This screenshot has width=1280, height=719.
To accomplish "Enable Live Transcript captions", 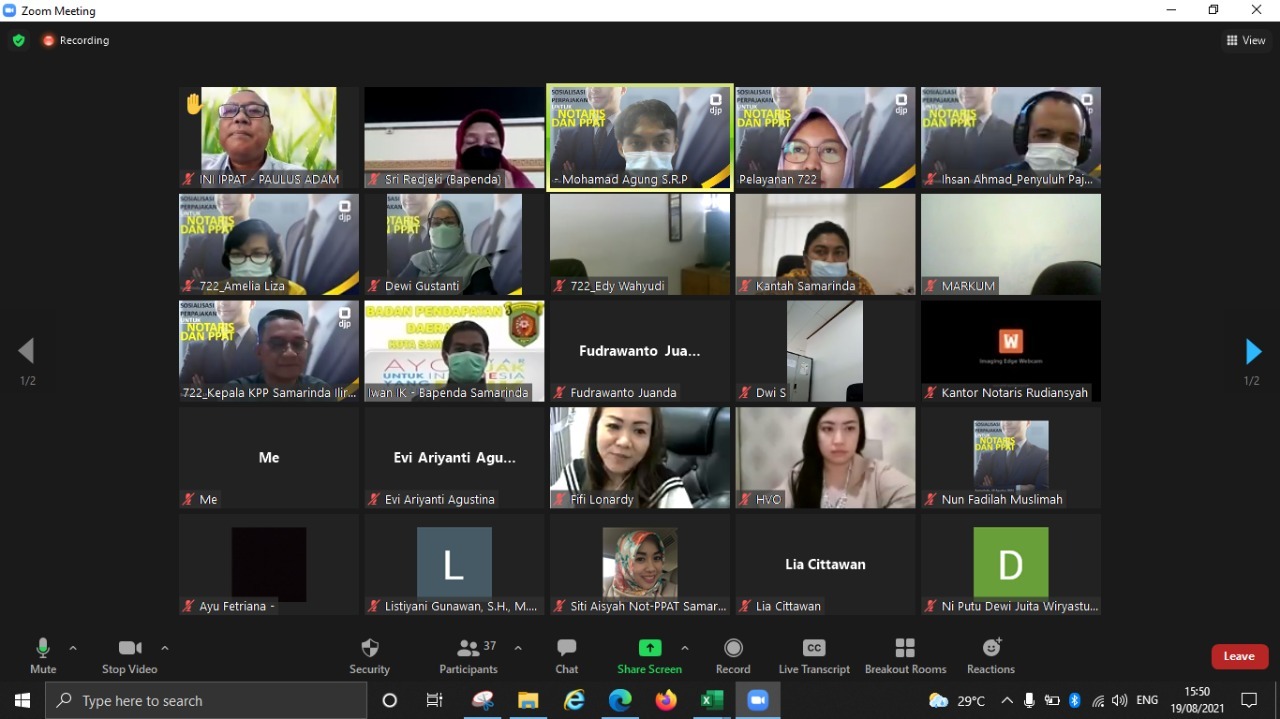I will [x=814, y=655].
